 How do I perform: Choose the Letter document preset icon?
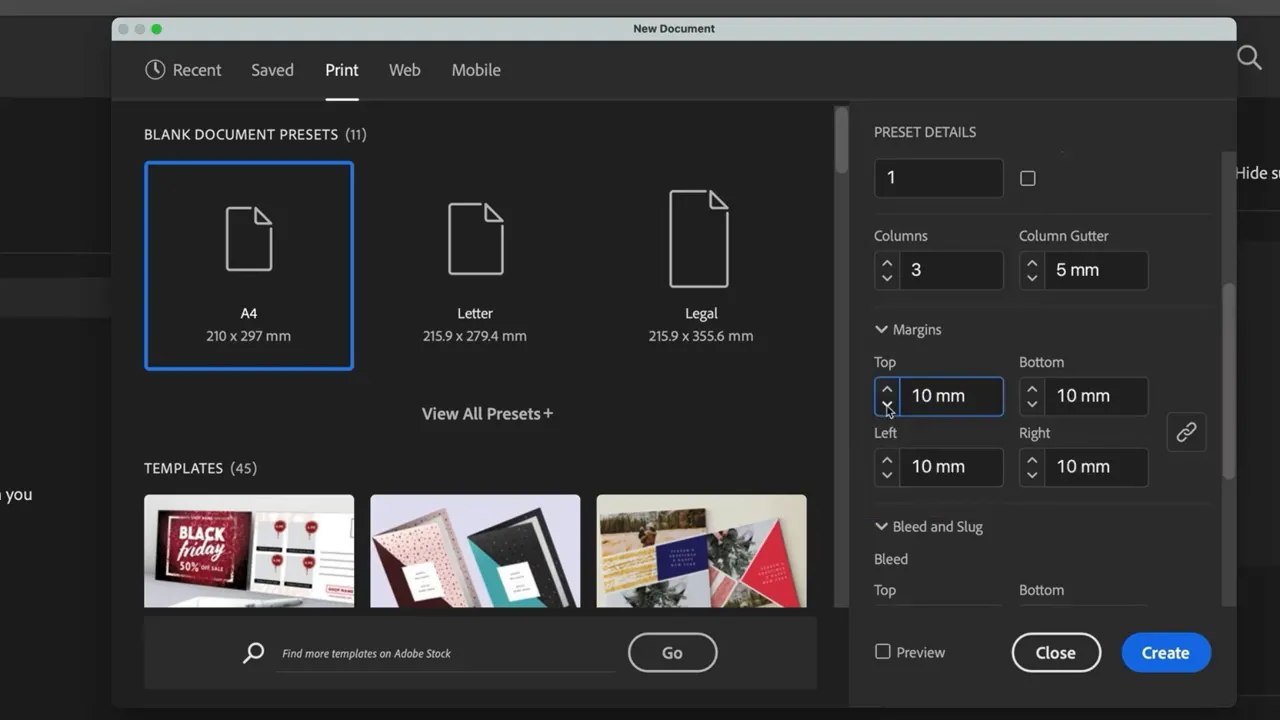pos(475,240)
